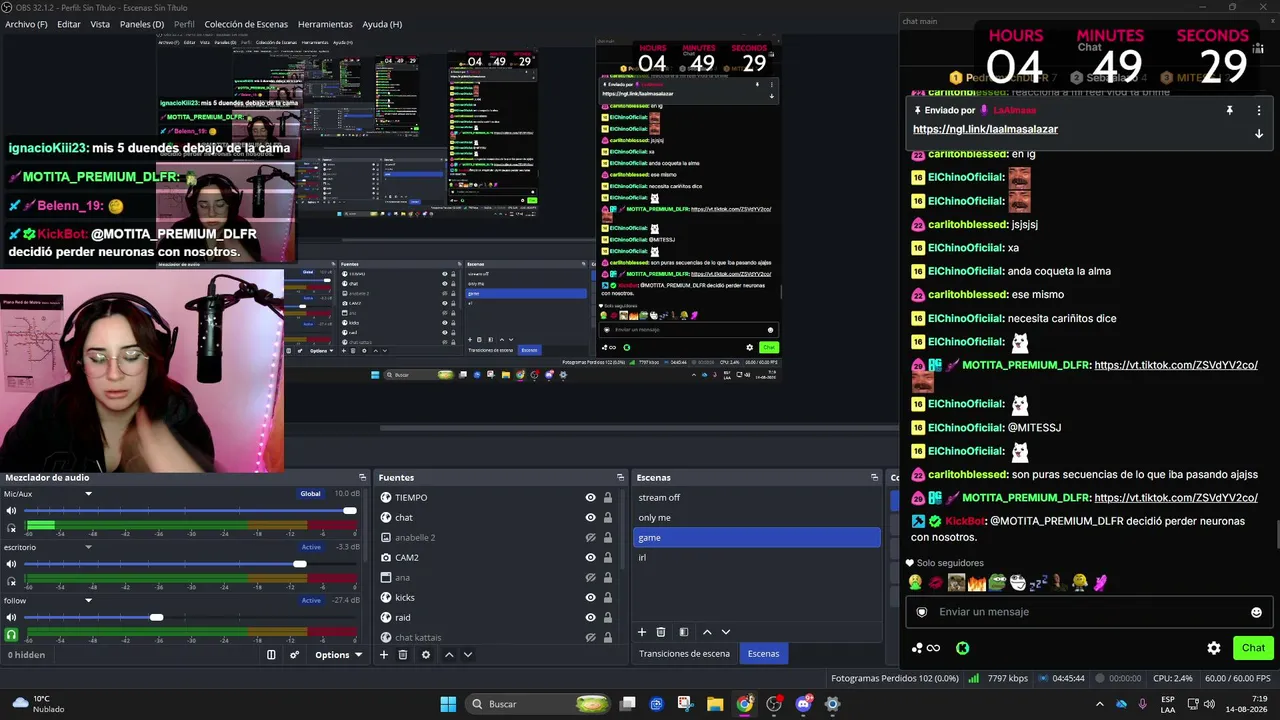Adjust Mic/Aux volume slider

pos(350,511)
